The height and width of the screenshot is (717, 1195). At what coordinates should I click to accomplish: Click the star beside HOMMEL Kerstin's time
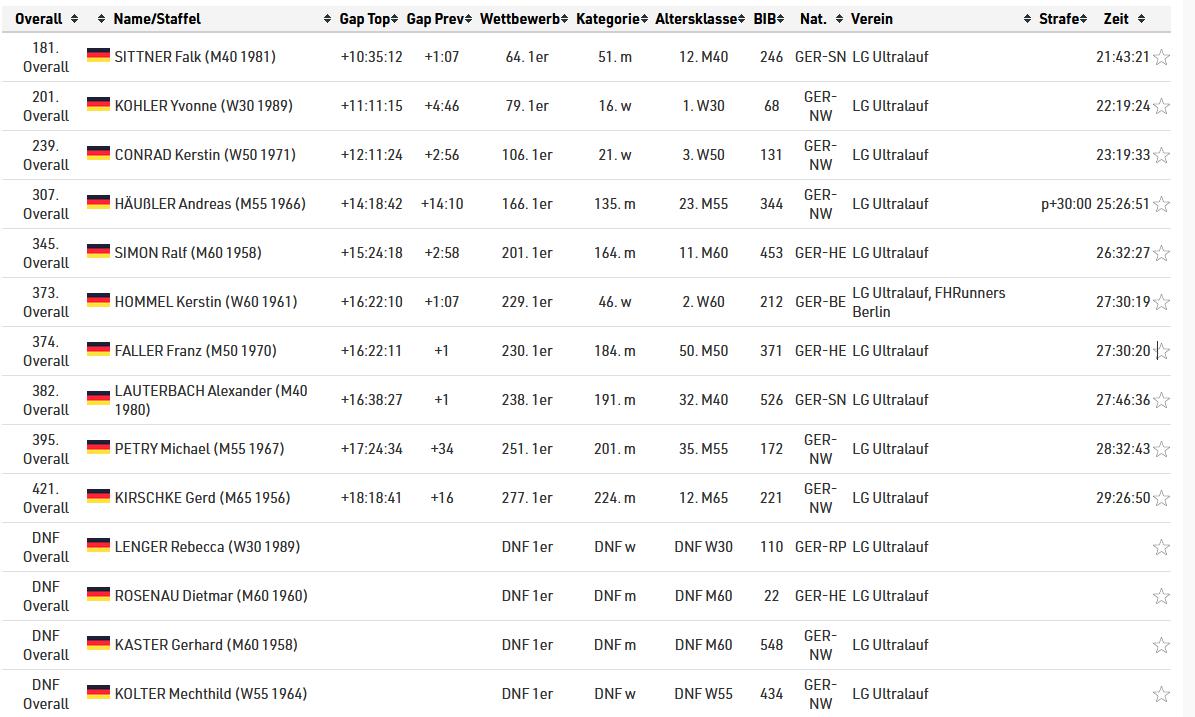1161,303
